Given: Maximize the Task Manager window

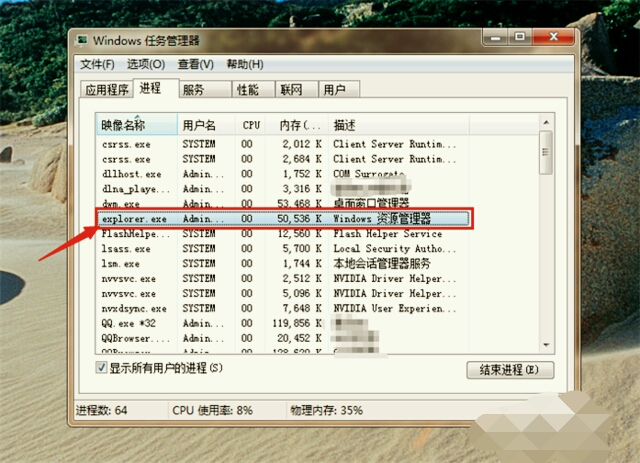Looking at the screenshot, I should pos(520,38).
